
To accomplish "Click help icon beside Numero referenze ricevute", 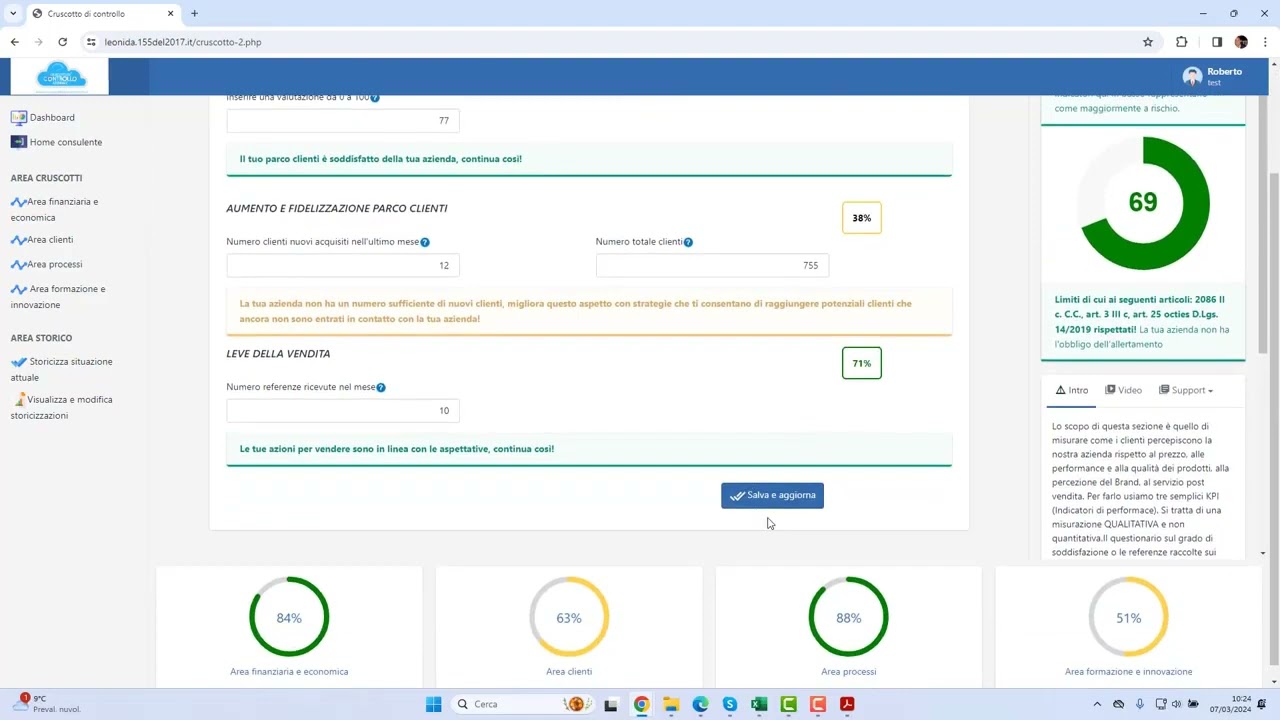I will [x=381, y=388].
